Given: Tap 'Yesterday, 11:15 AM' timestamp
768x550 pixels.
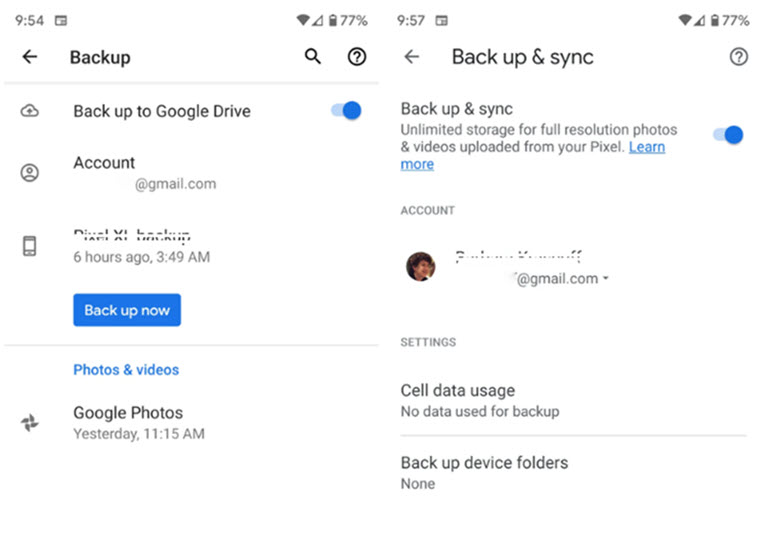Looking at the screenshot, I should tap(139, 433).
